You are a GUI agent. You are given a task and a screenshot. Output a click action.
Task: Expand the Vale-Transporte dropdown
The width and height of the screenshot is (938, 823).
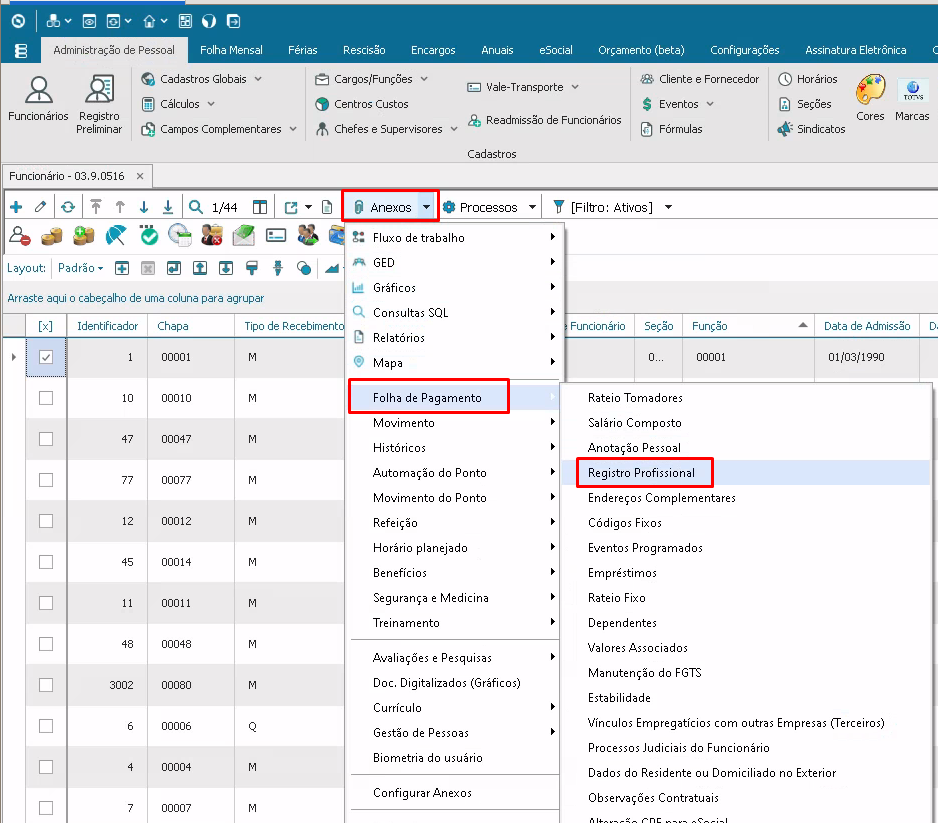pyautogui.click(x=575, y=87)
